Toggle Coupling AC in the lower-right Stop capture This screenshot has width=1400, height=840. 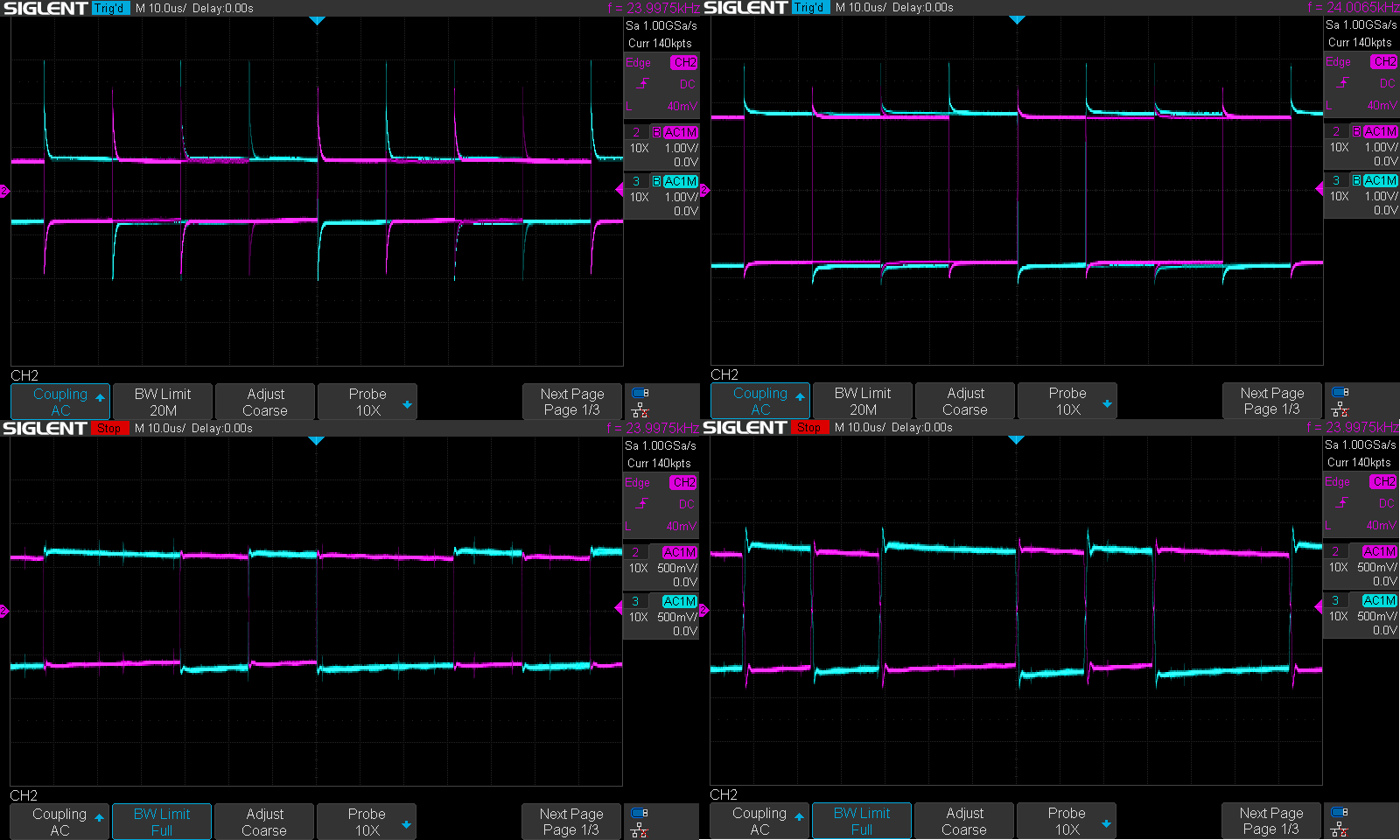tap(759, 821)
